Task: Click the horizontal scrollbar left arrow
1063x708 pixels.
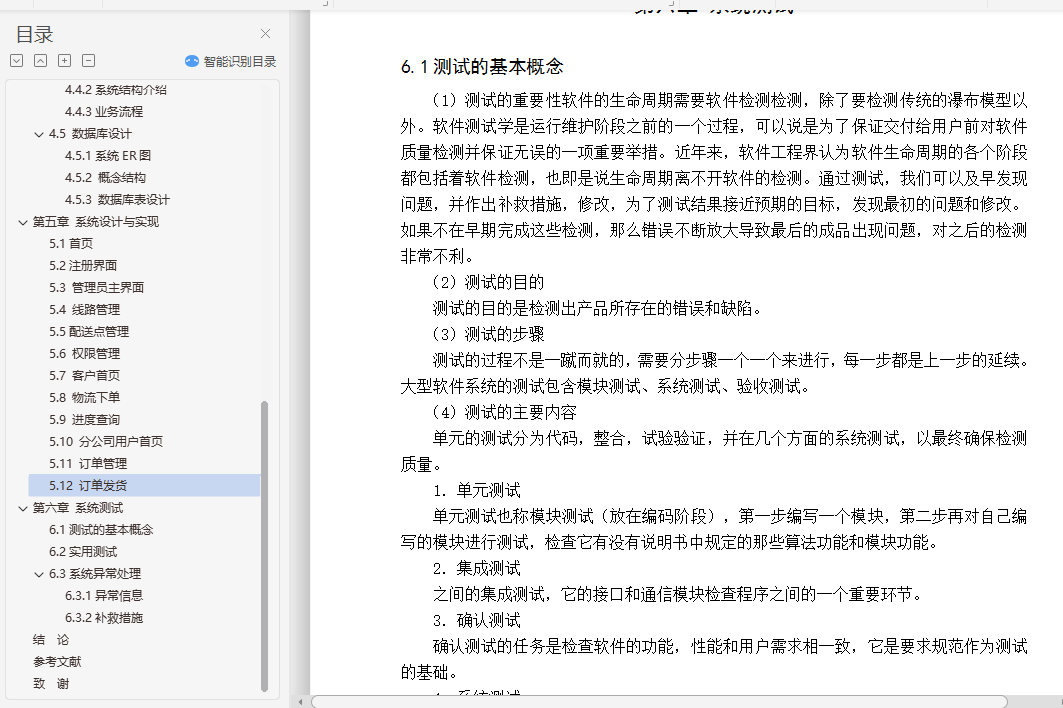Action: (300, 702)
